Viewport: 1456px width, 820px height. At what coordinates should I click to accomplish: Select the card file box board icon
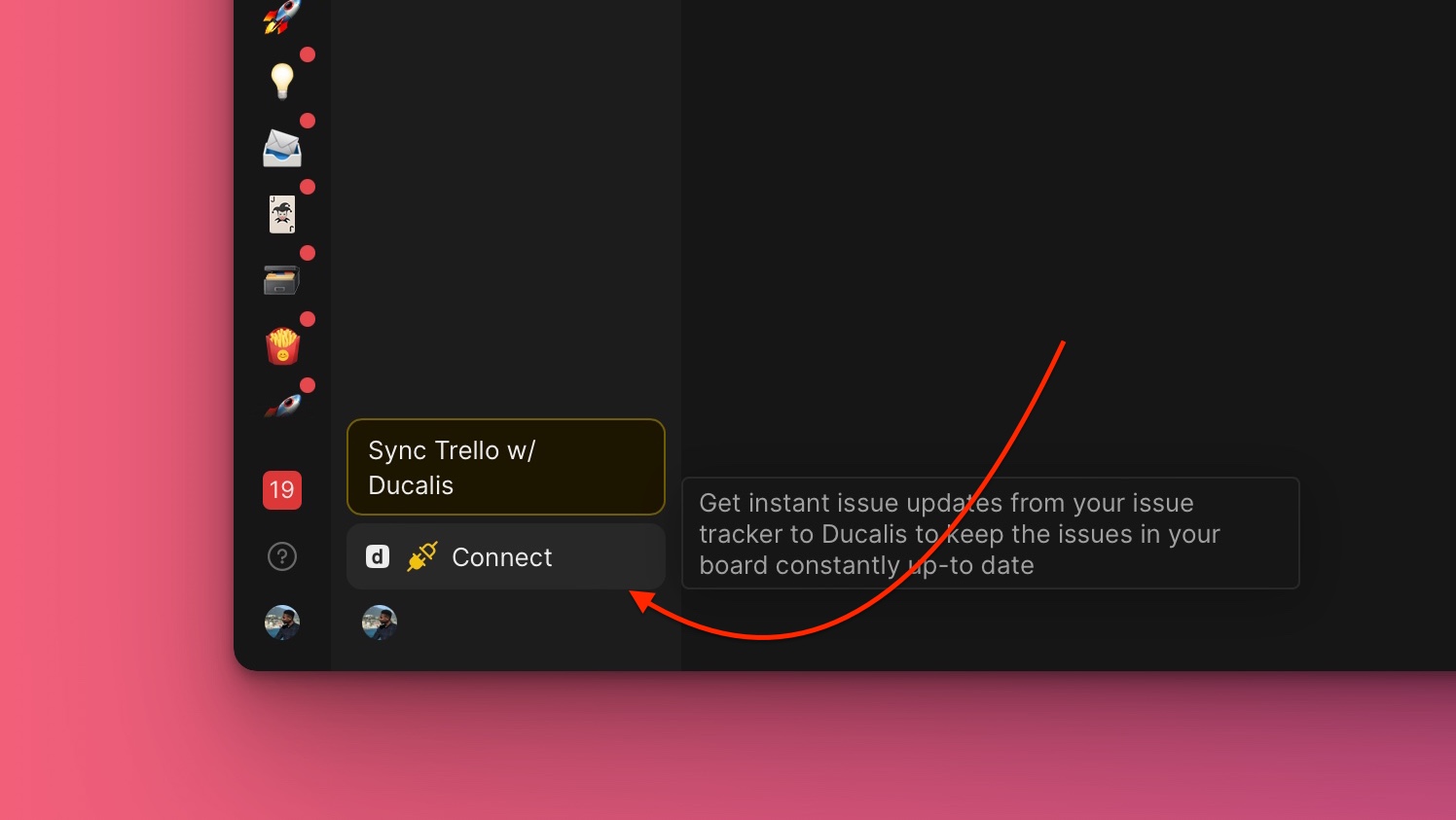click(281, 279)
